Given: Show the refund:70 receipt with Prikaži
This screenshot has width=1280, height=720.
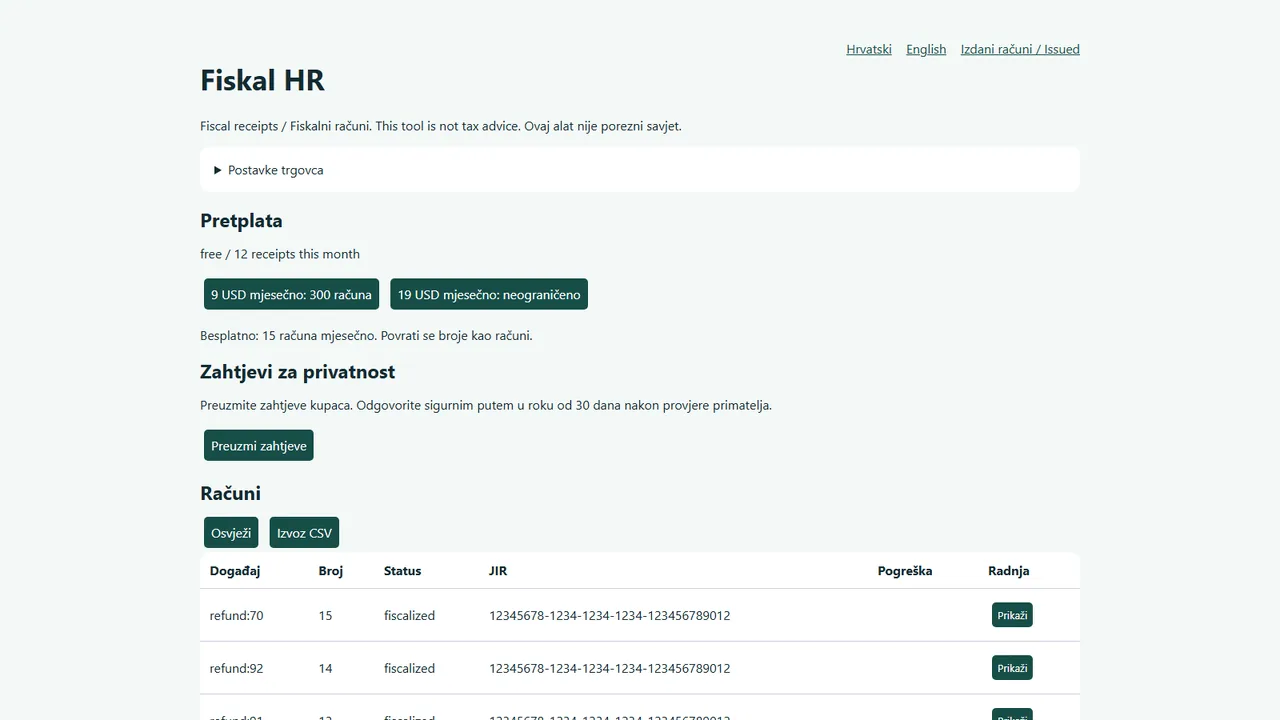Looking at the screenshot, I should tap(1012, 615).
